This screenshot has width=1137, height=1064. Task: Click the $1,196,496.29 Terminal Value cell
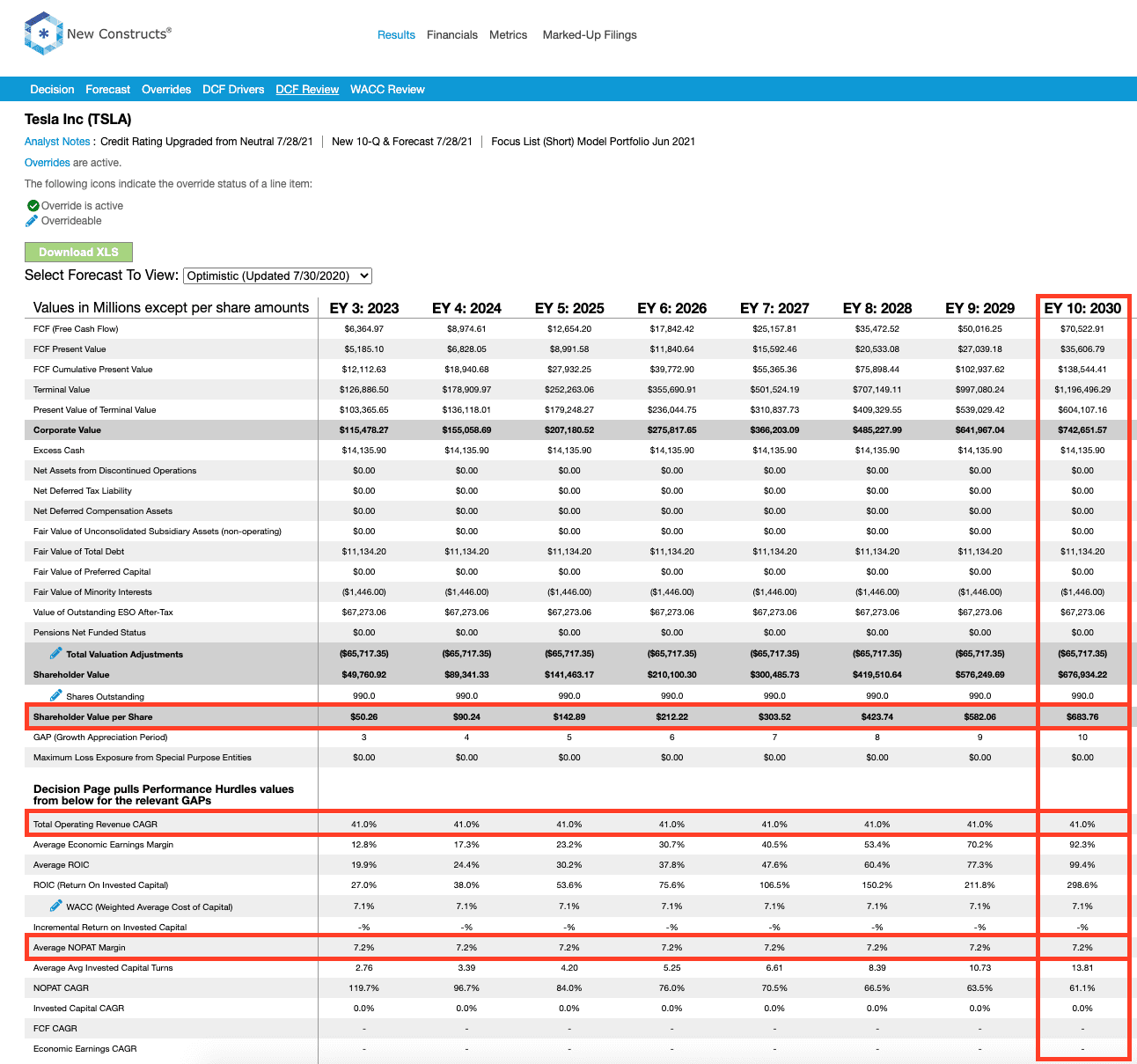click(x=1082, y=390)
